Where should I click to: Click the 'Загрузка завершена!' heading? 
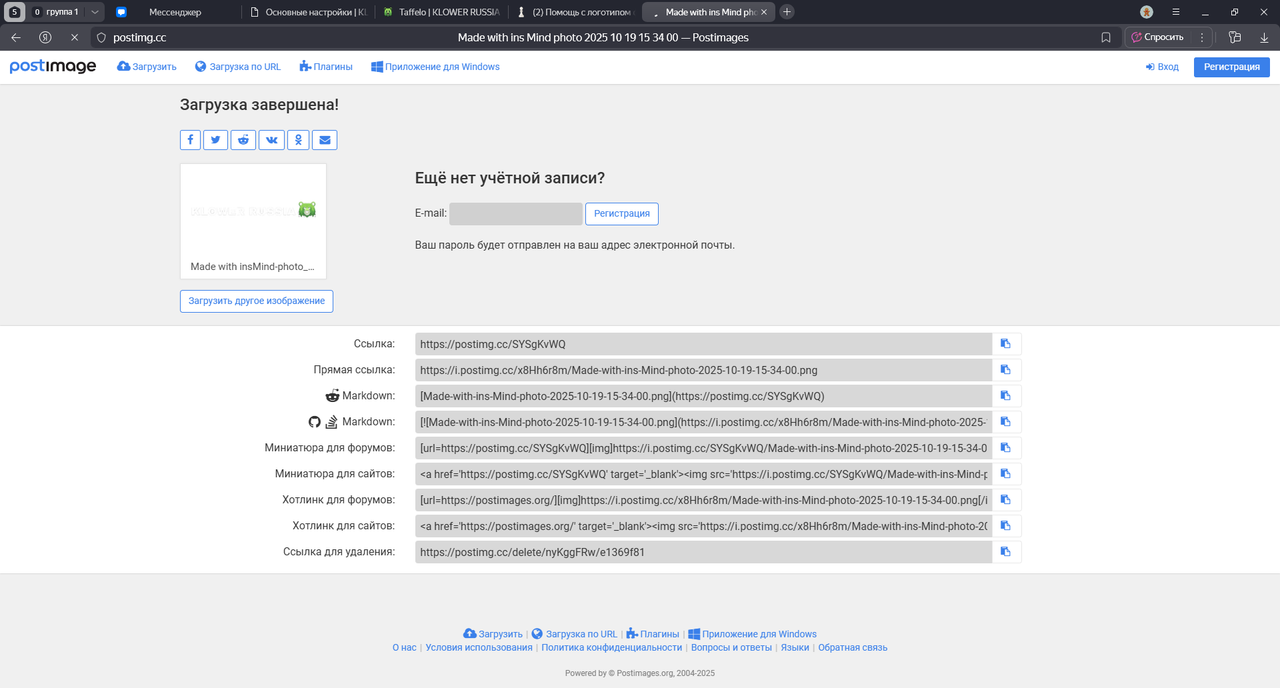pos(259,104)
